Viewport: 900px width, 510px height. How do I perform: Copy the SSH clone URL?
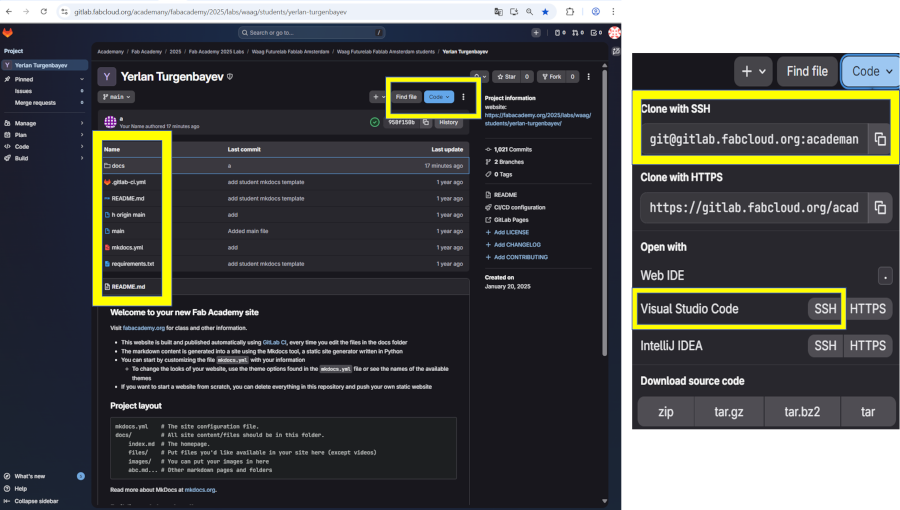tap(880, 139)
